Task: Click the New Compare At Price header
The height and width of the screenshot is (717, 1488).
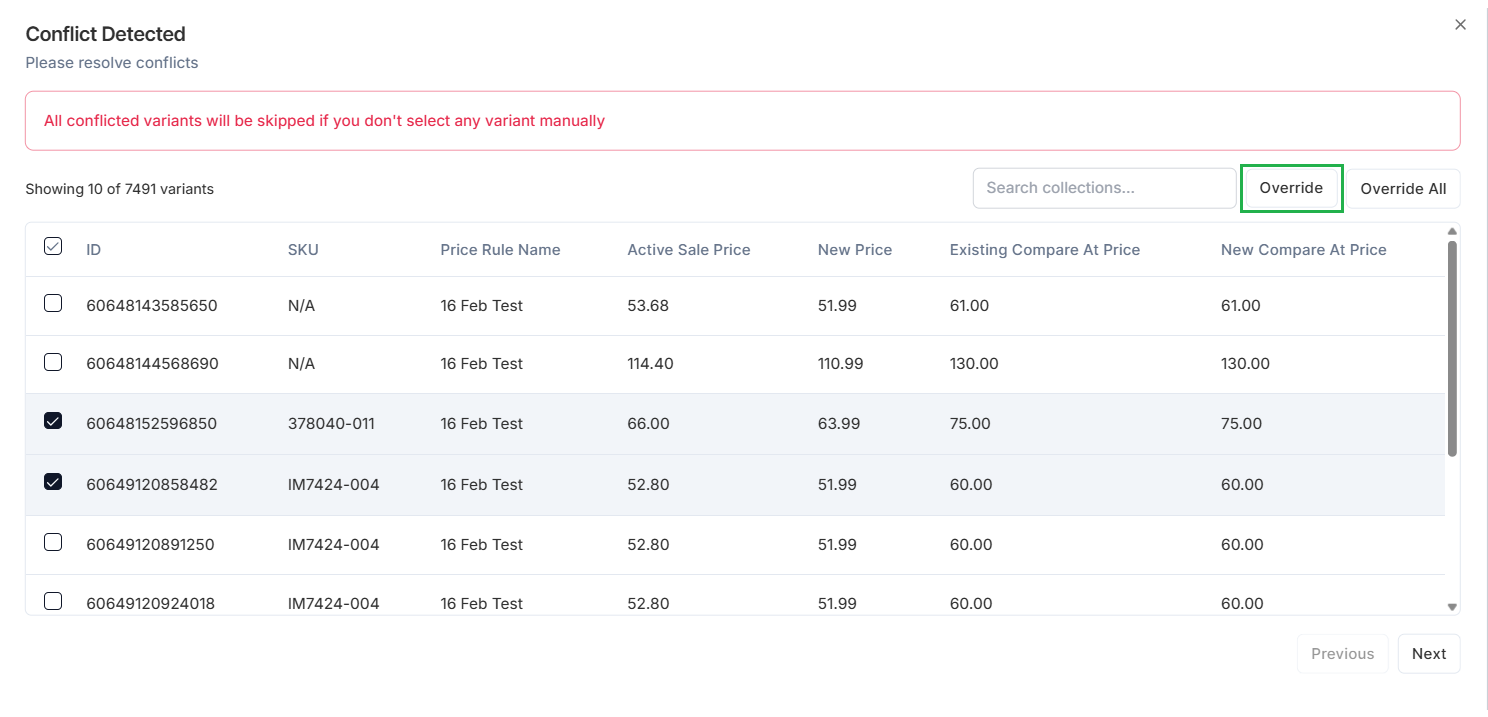Action: [x=1304, y=250]
